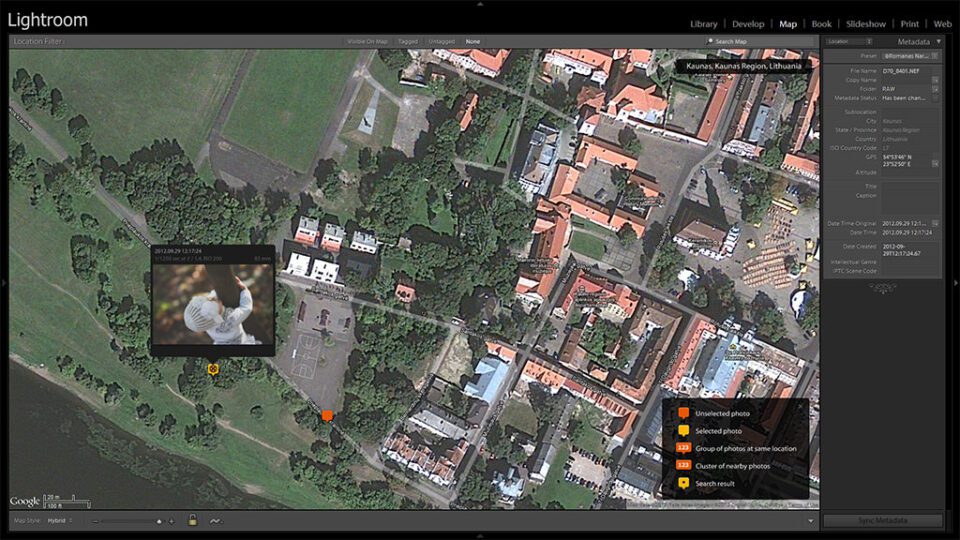Image resolution: width=960 pixels, height=540 pixels.
Task: Open the Location metadata set dropdown
Action: [849, 42]
